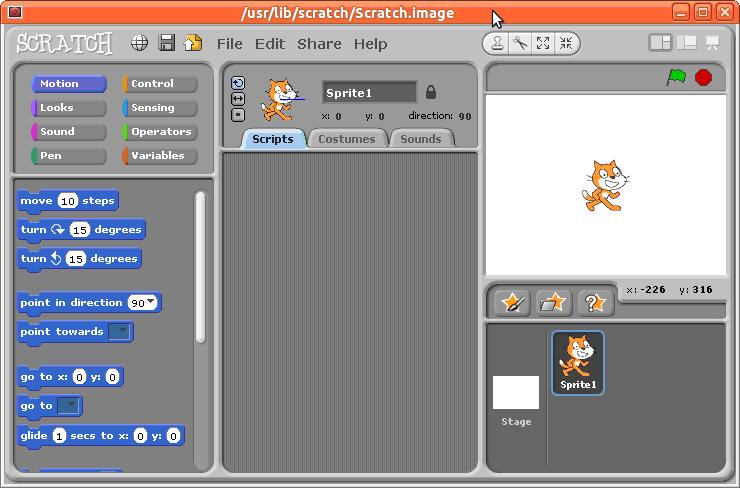Click the red stop sign

pos(703,77)
